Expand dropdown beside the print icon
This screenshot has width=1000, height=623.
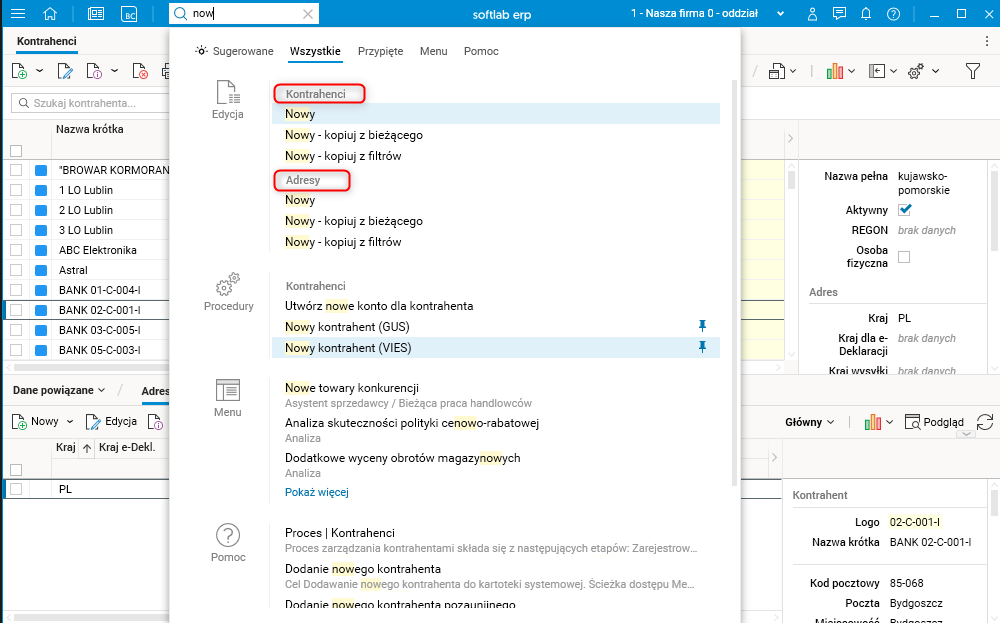793,71
